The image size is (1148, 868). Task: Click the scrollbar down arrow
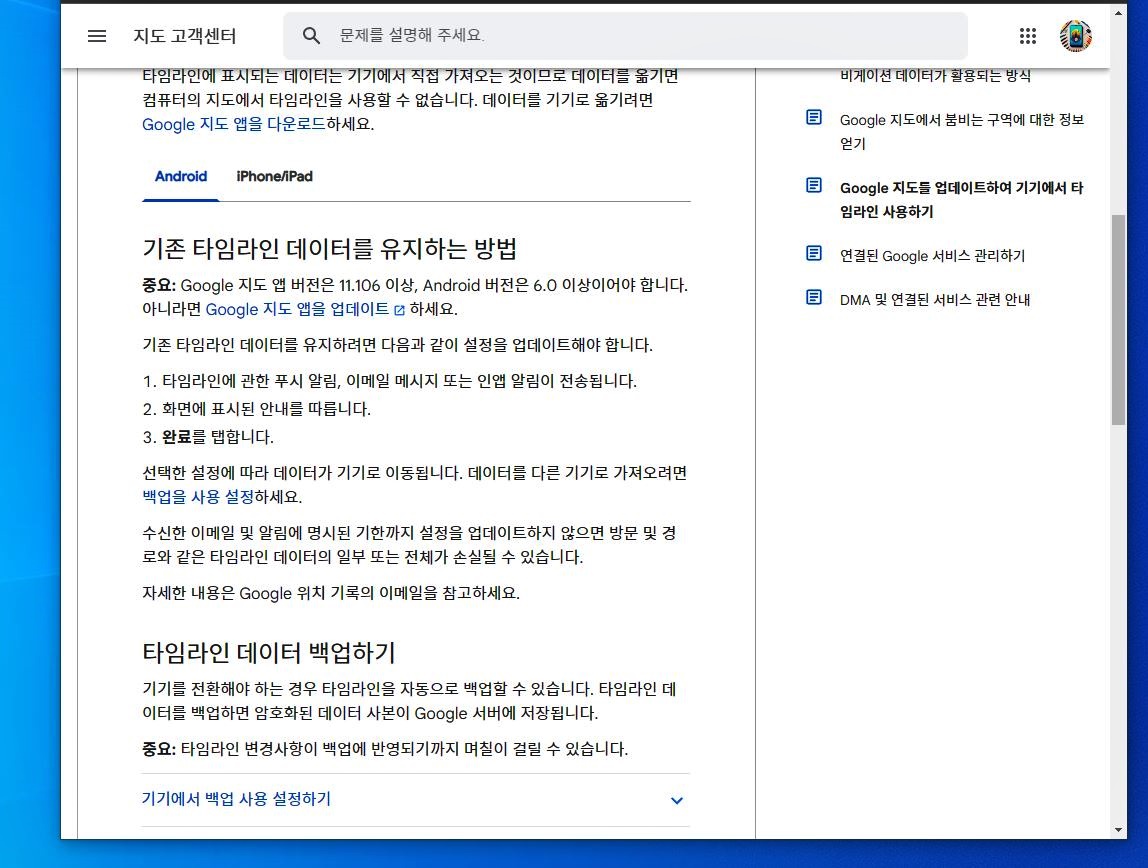tap(1118, 830)
